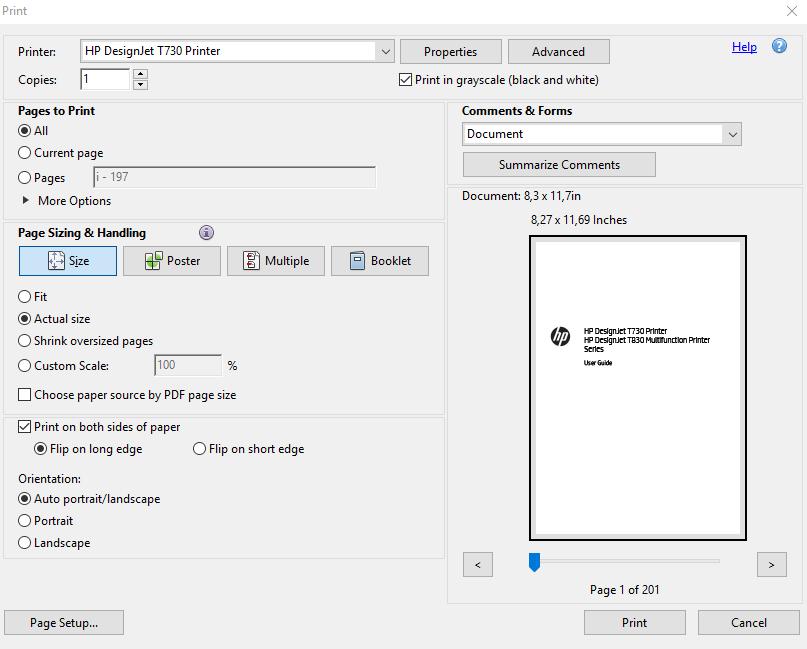Select the Pages range radio button

click(24, 178)
